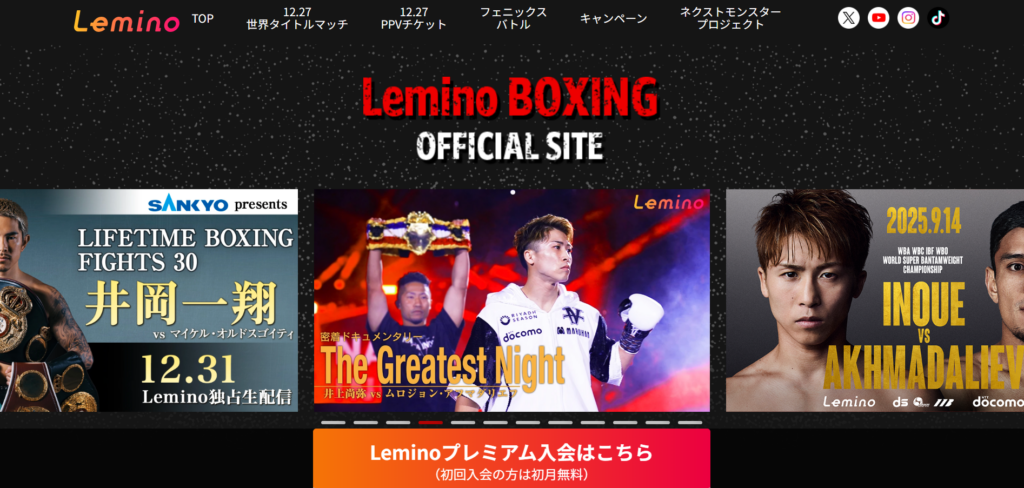Jump to the first carousel slide indicator
The image size is (1024, 488).
pos(333,423)
